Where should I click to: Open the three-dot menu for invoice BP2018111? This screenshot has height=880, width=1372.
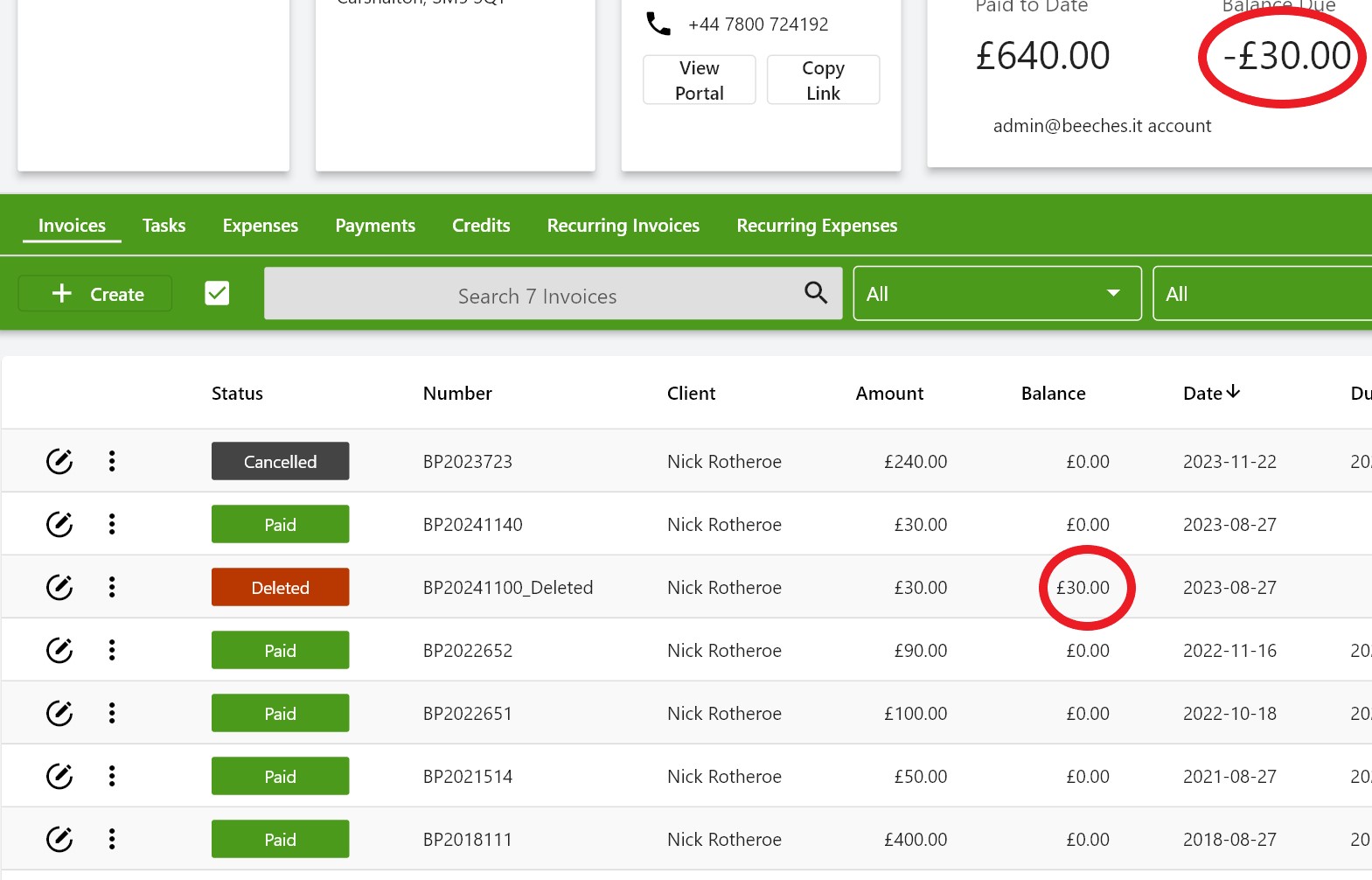click(112, 839)
